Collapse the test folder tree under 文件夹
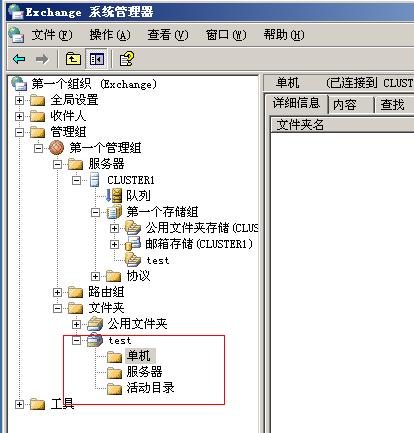Viewport: 414px width, 433px height. [x=76, y=340]
